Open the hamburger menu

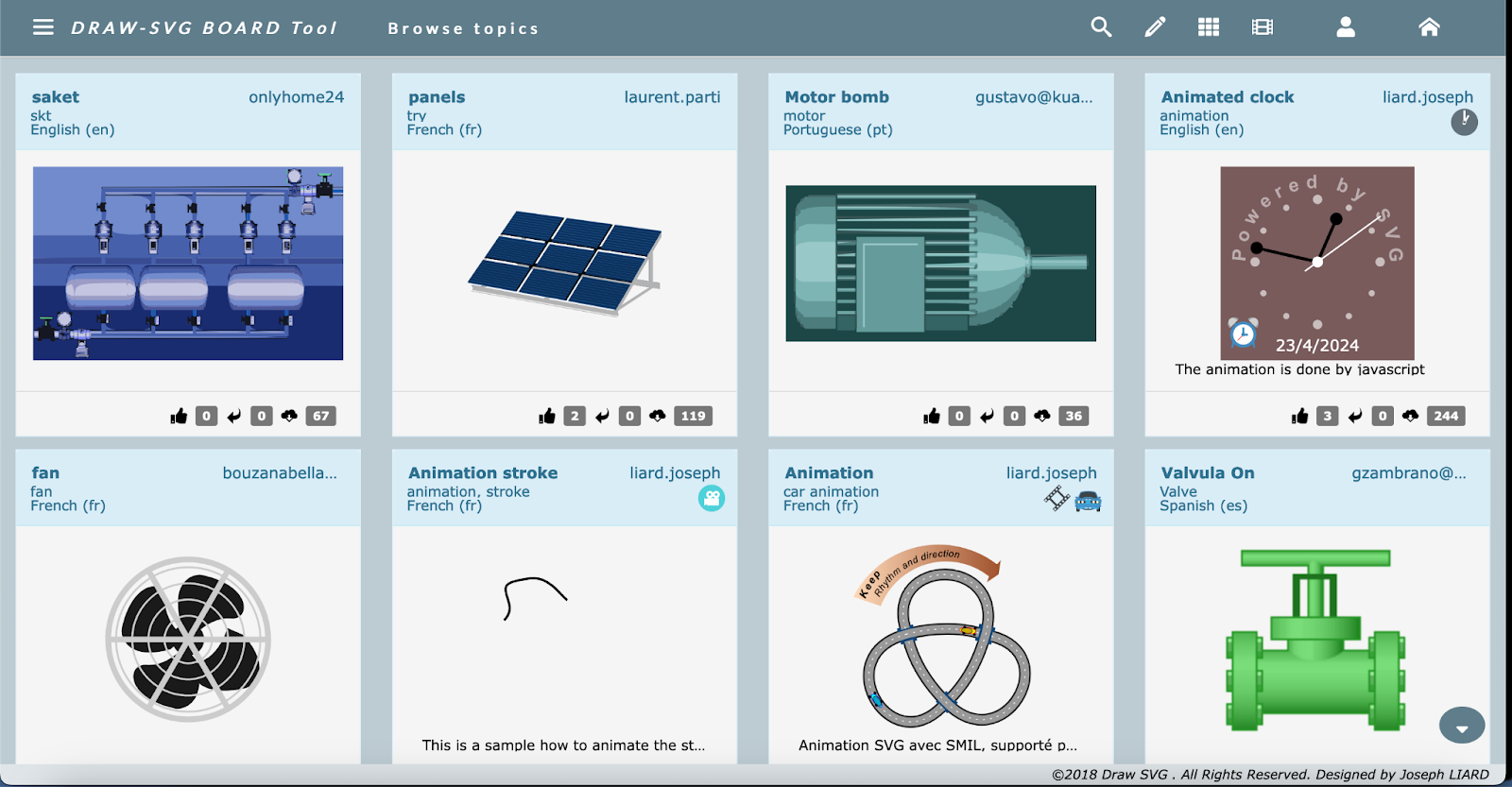(43, 27)
